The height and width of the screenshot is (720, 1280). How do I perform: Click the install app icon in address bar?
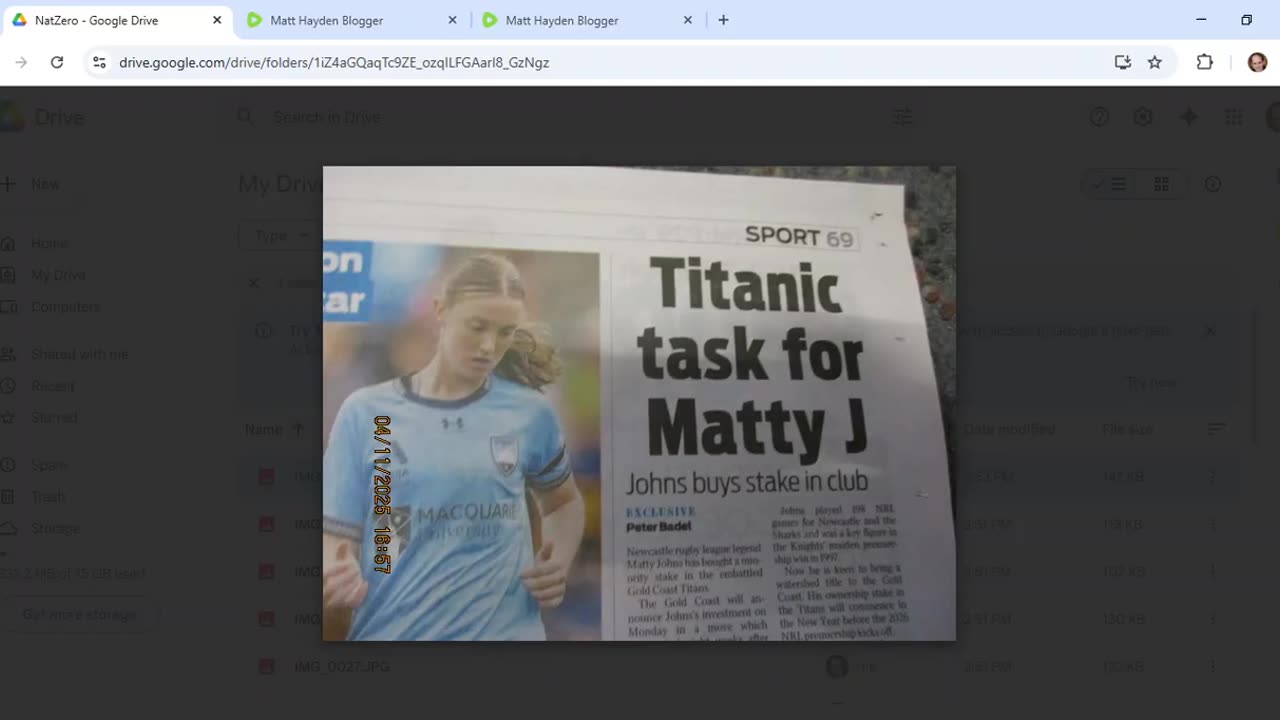(x=1122, y=62)
